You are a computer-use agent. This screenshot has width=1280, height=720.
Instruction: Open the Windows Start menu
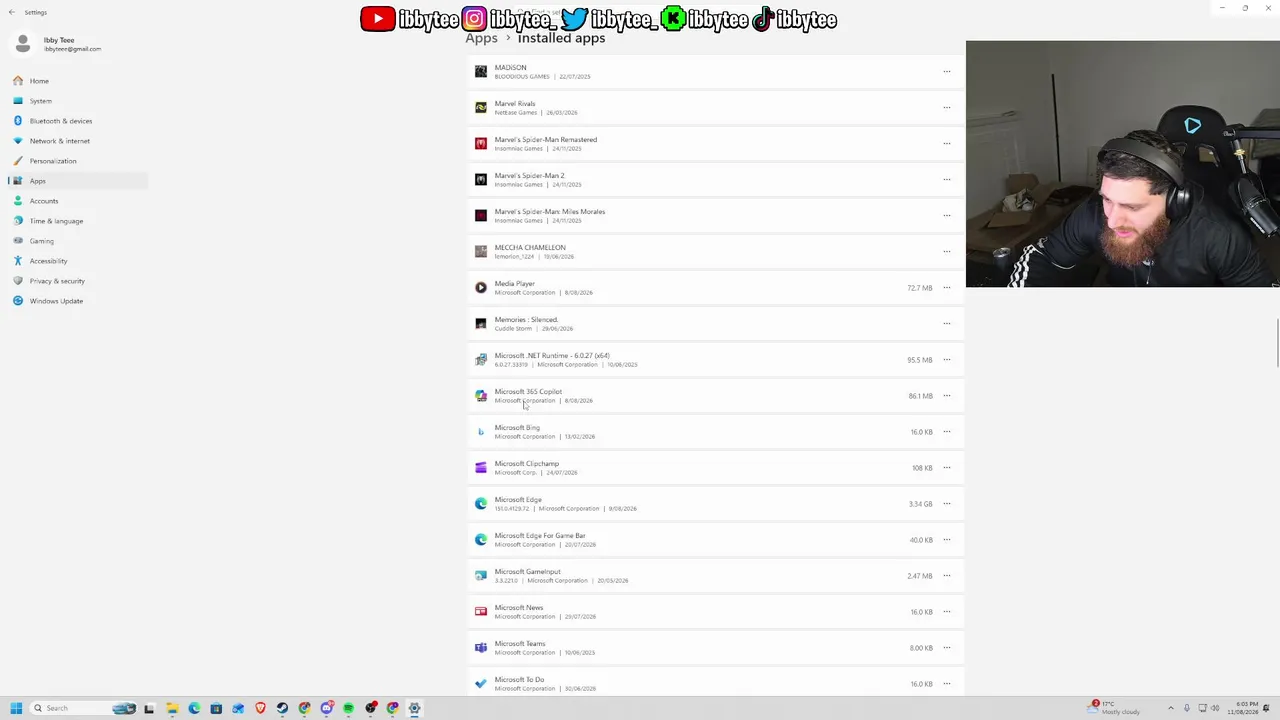click(16, 708)
